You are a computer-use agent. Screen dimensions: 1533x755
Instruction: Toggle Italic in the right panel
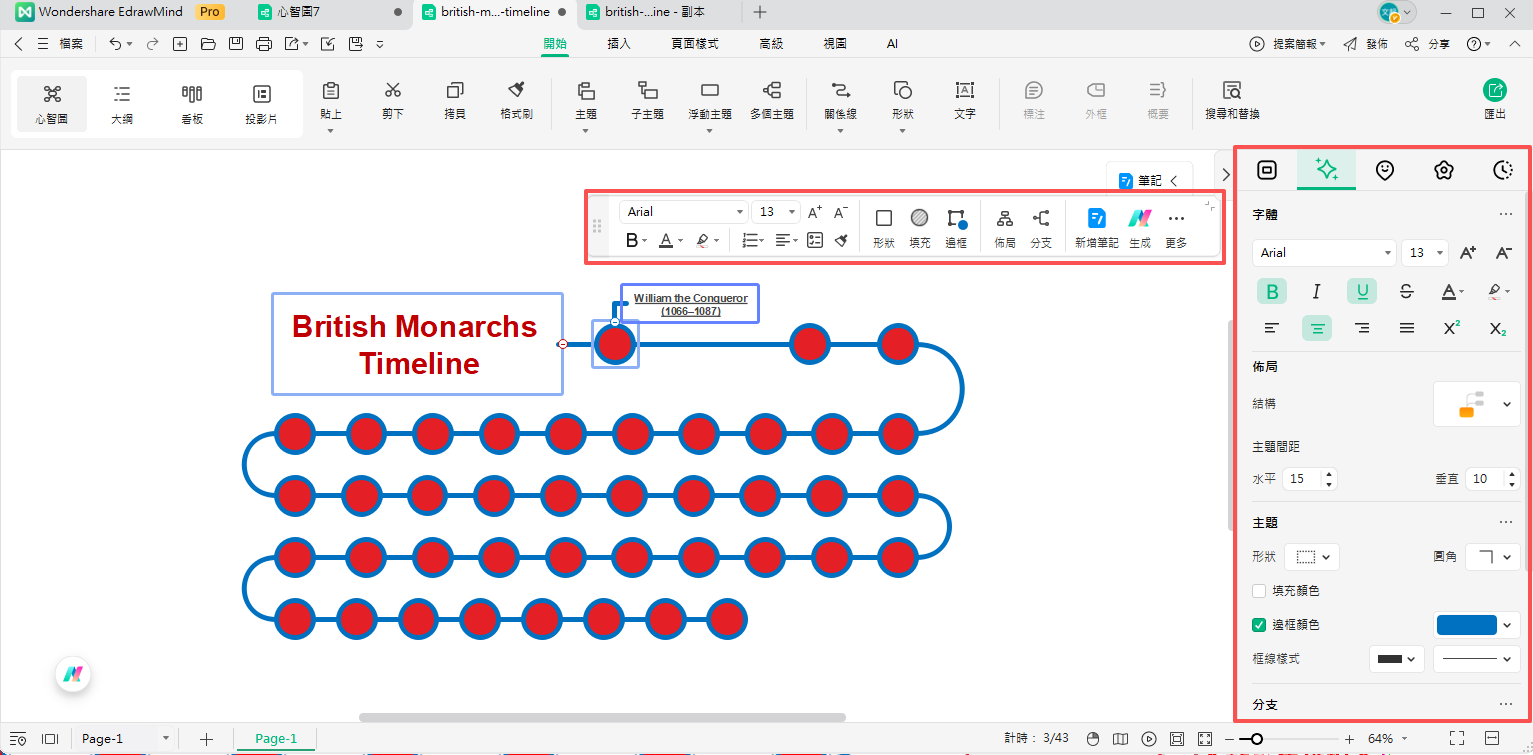click(x=1316, y=291)
